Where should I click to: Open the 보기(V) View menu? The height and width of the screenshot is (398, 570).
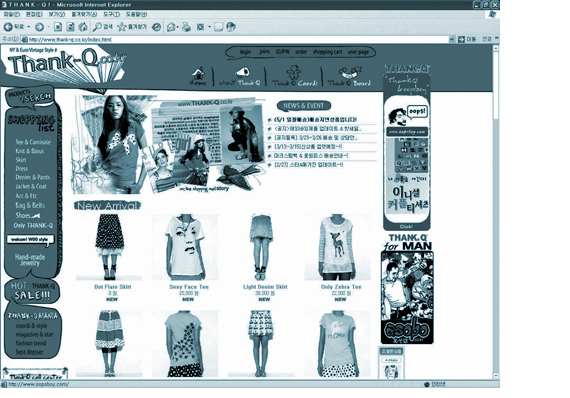57,14
